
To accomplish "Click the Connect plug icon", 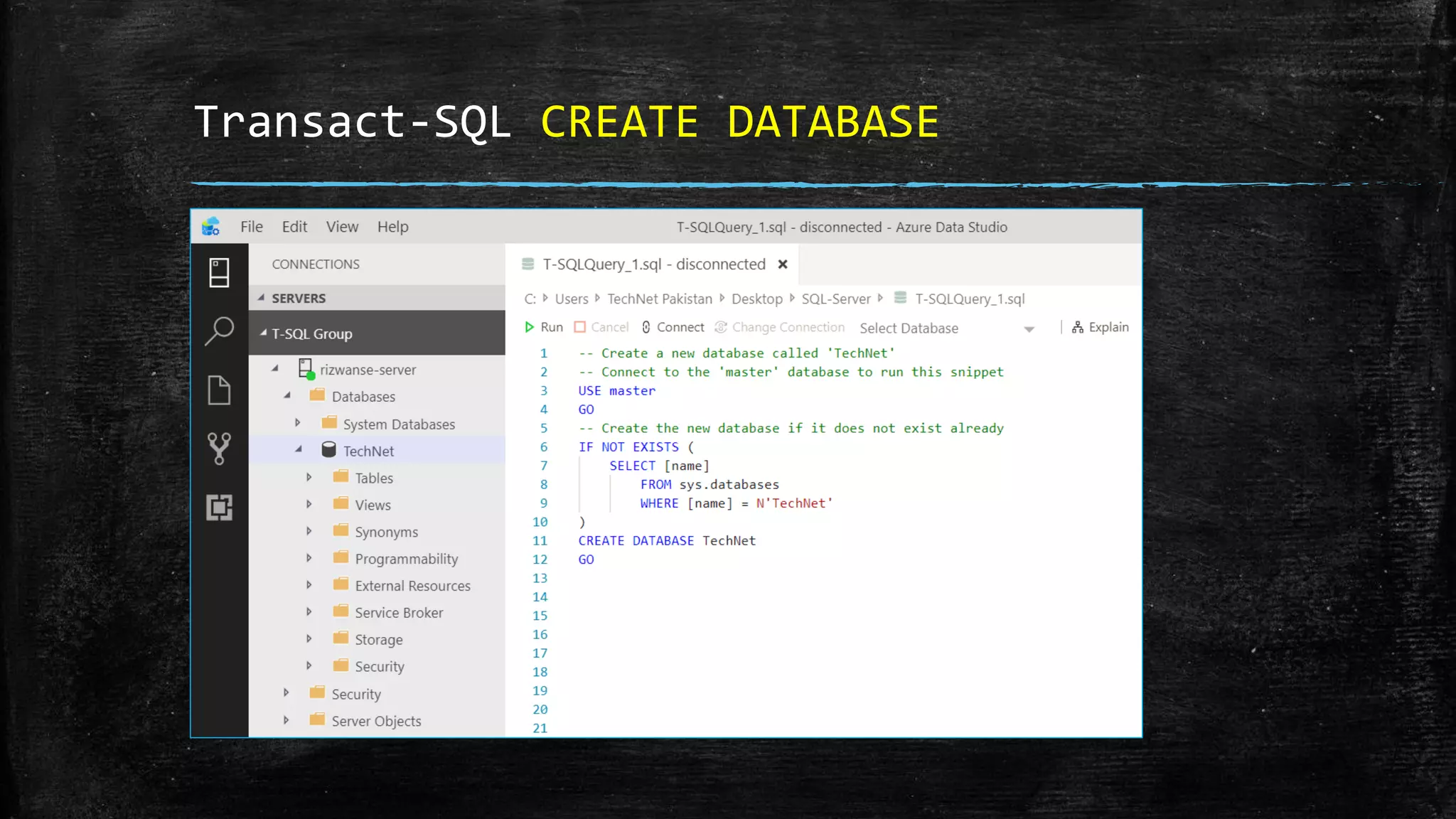I will pos(646,327).
